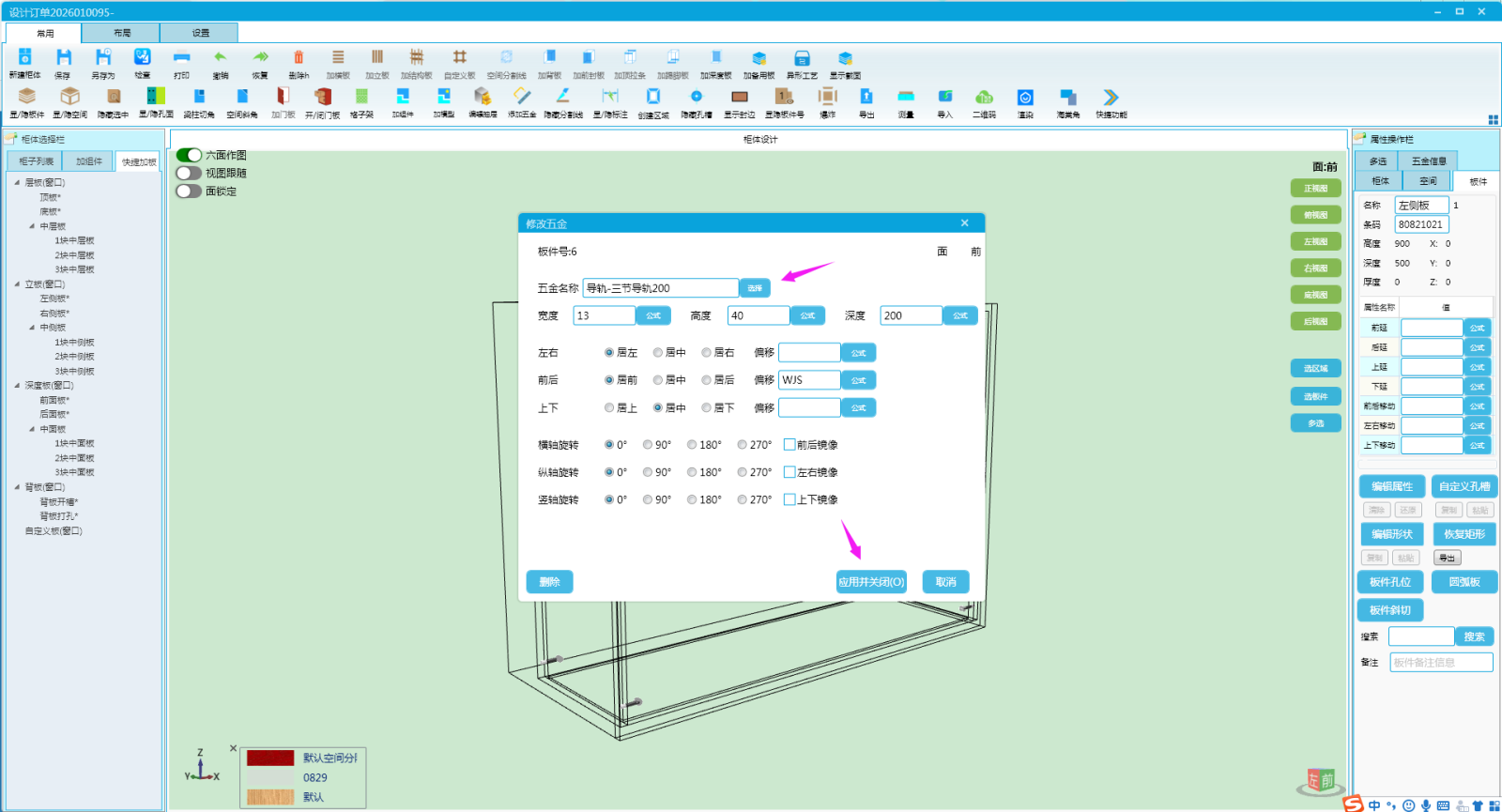The image size is (1502, 812).
Task: Turn off the 六面作图 toggle
Action: coord(189,155)
